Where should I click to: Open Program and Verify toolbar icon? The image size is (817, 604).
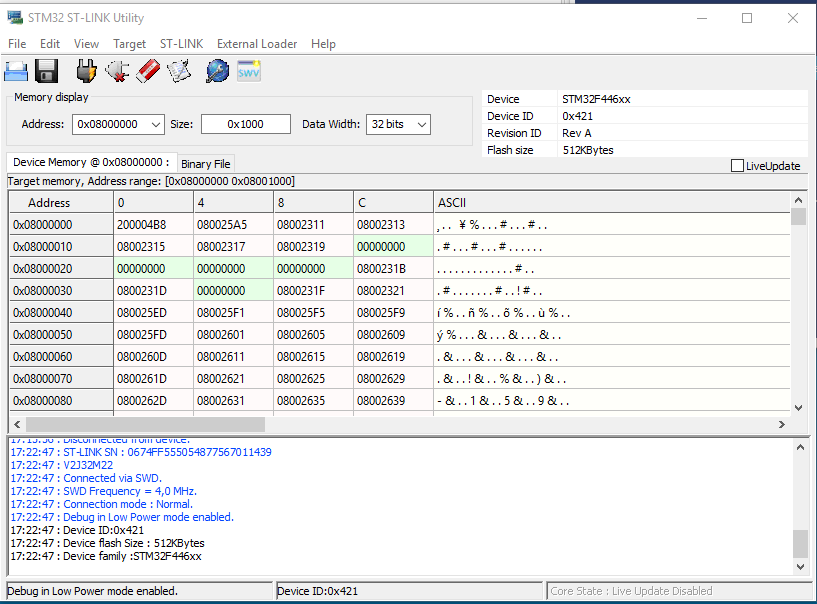coord(179,71)
